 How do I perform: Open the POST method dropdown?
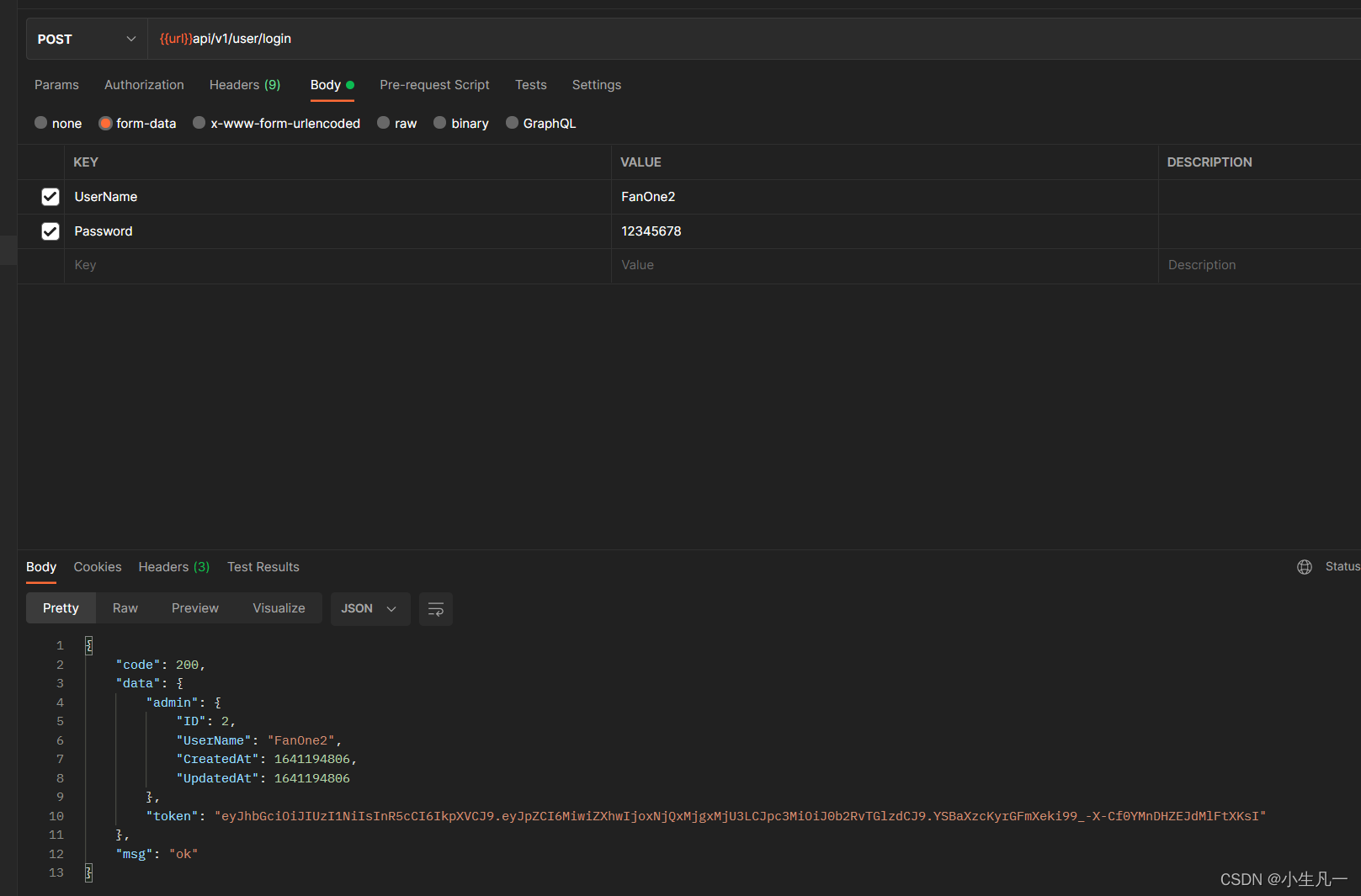point(87,40)
